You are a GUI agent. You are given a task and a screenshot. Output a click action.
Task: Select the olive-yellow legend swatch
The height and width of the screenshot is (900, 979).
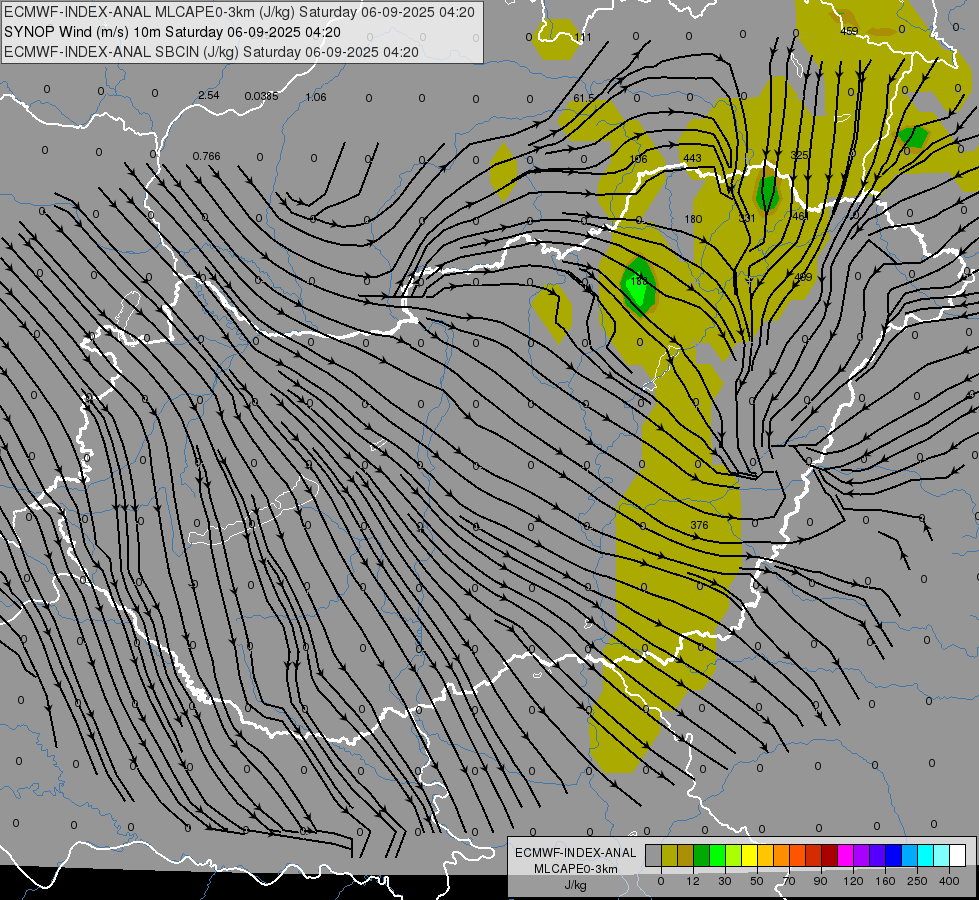click(669, 855)
